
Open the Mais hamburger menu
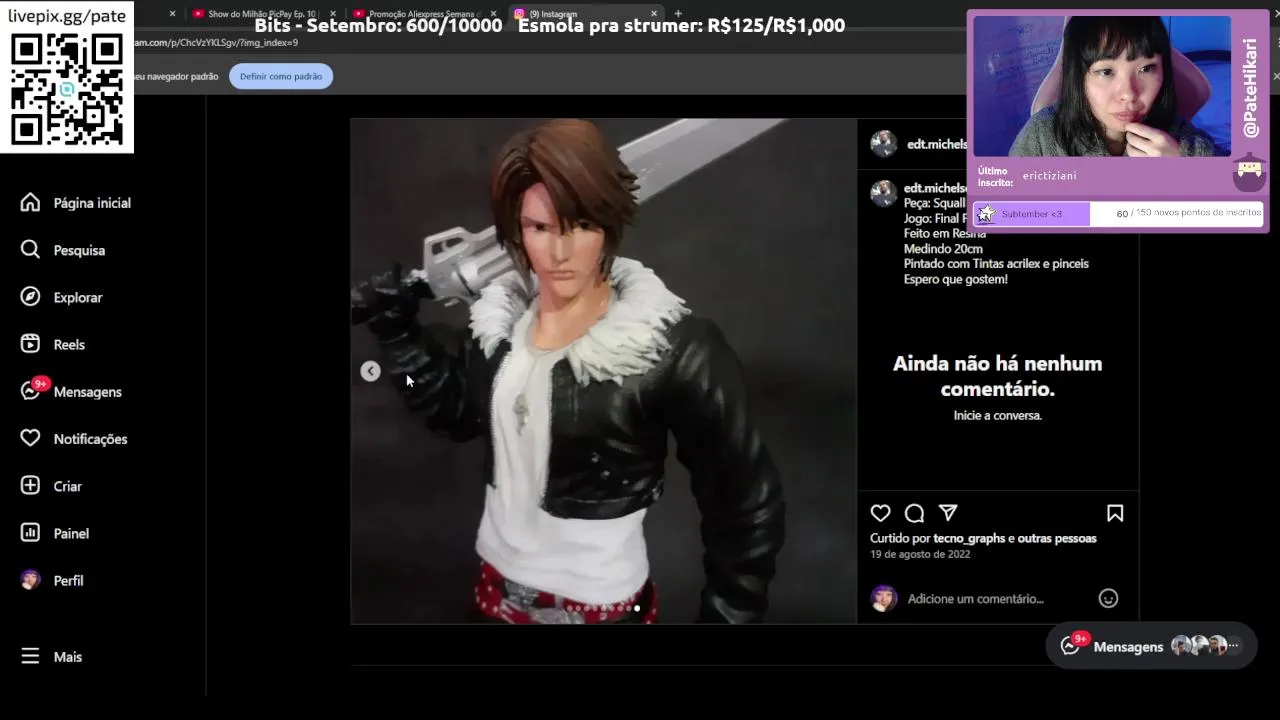51,656
